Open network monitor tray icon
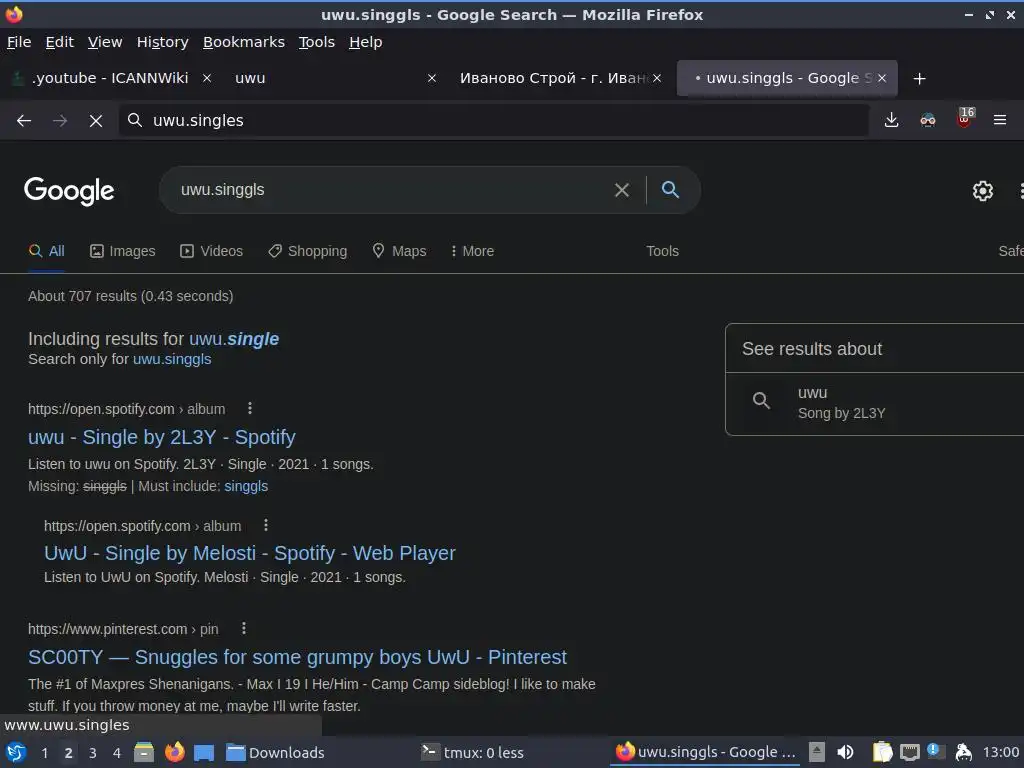Screen dimensions: 1024x768 click(910, 753)
